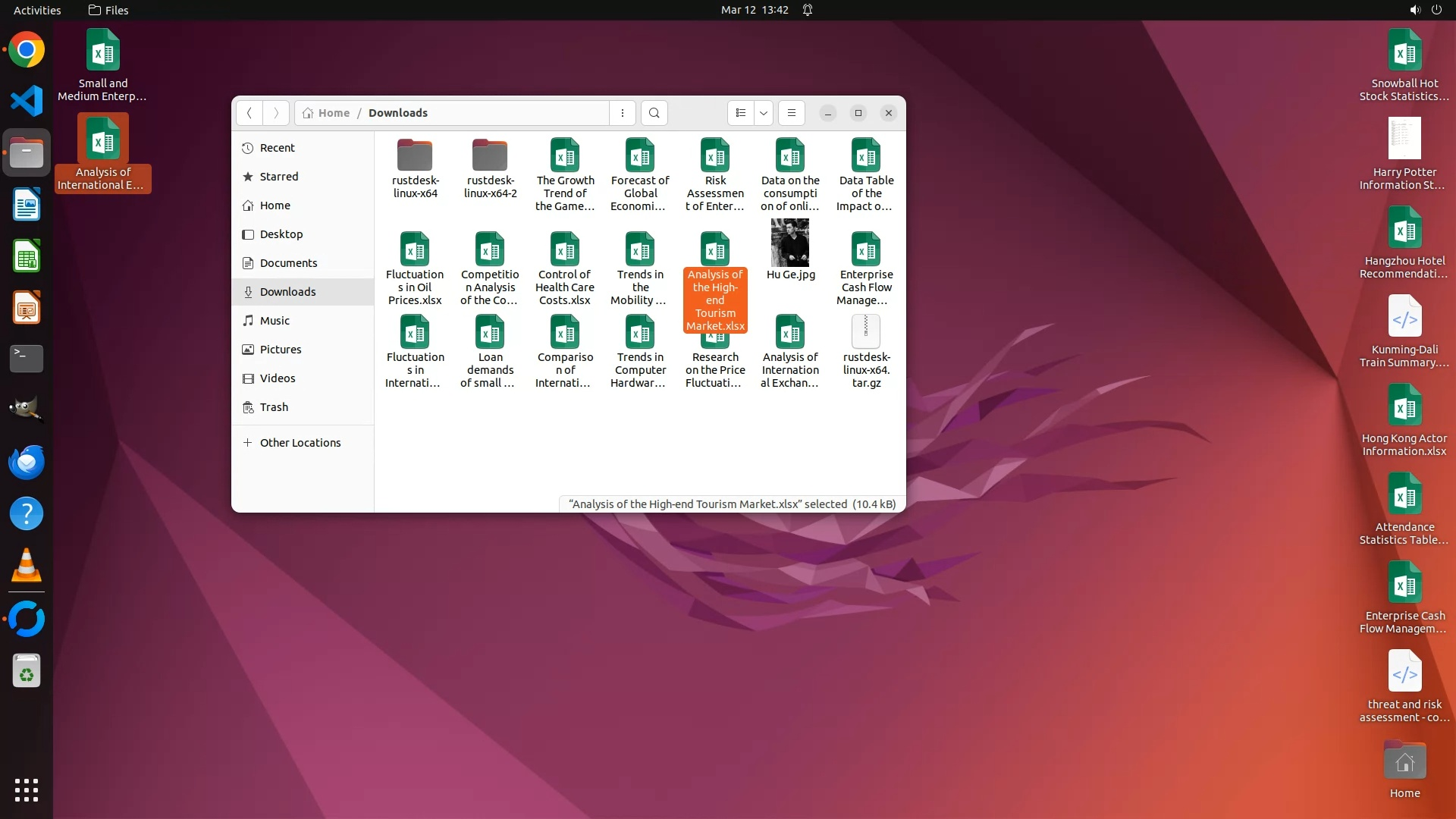Open the hamburger main menu

792,113
